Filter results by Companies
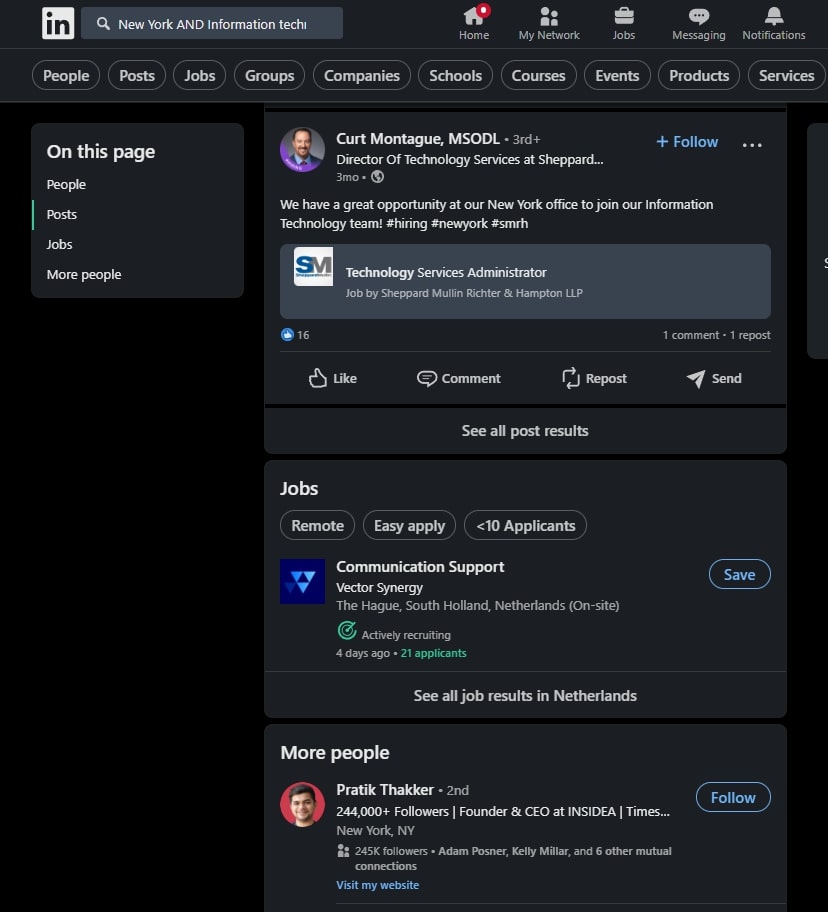The image size is (828, 912). (x=362, y=76)
